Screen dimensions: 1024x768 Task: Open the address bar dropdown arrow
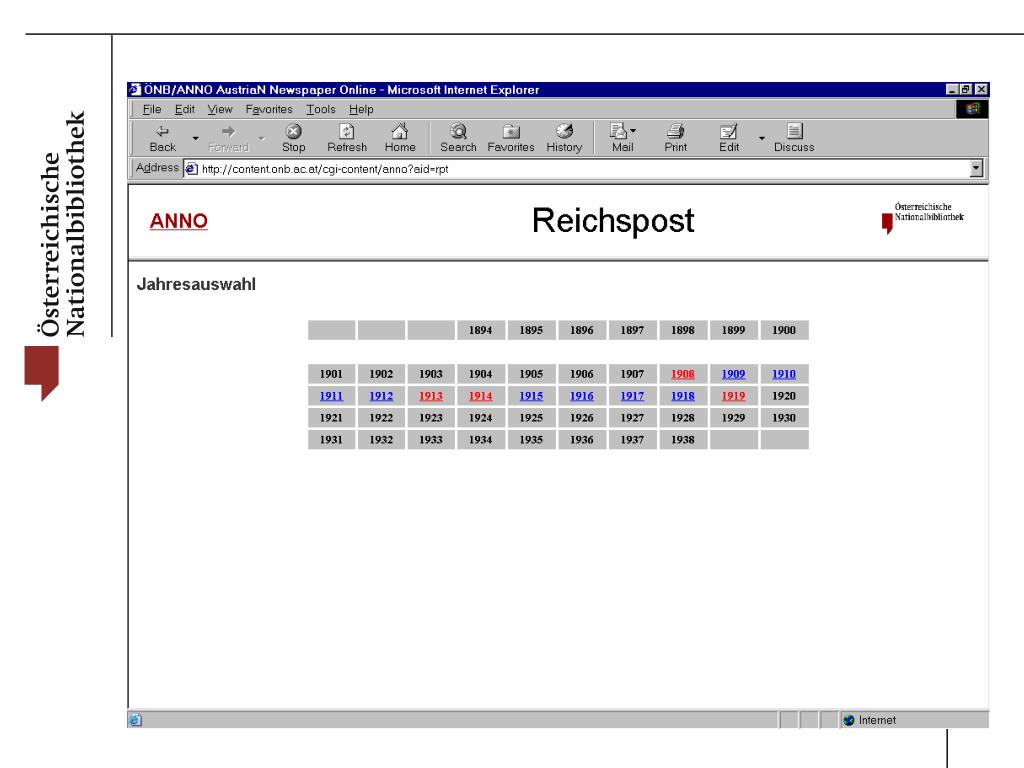[976, 168]
